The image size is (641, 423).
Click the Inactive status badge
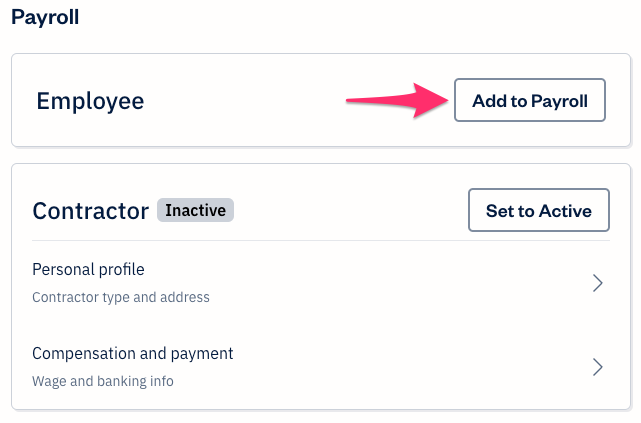coord(195,211)
